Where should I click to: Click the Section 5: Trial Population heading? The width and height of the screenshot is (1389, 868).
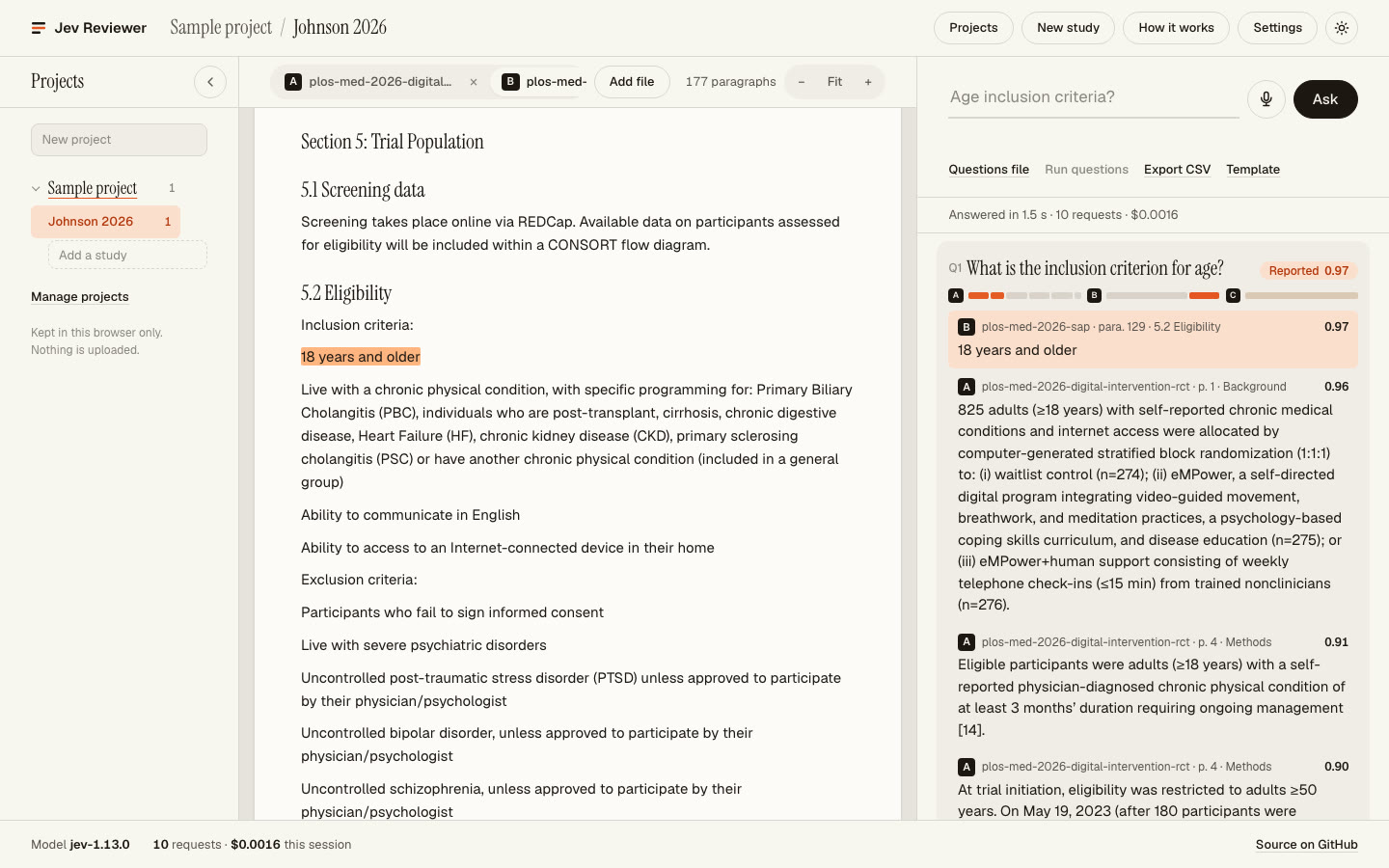point(393,142)
